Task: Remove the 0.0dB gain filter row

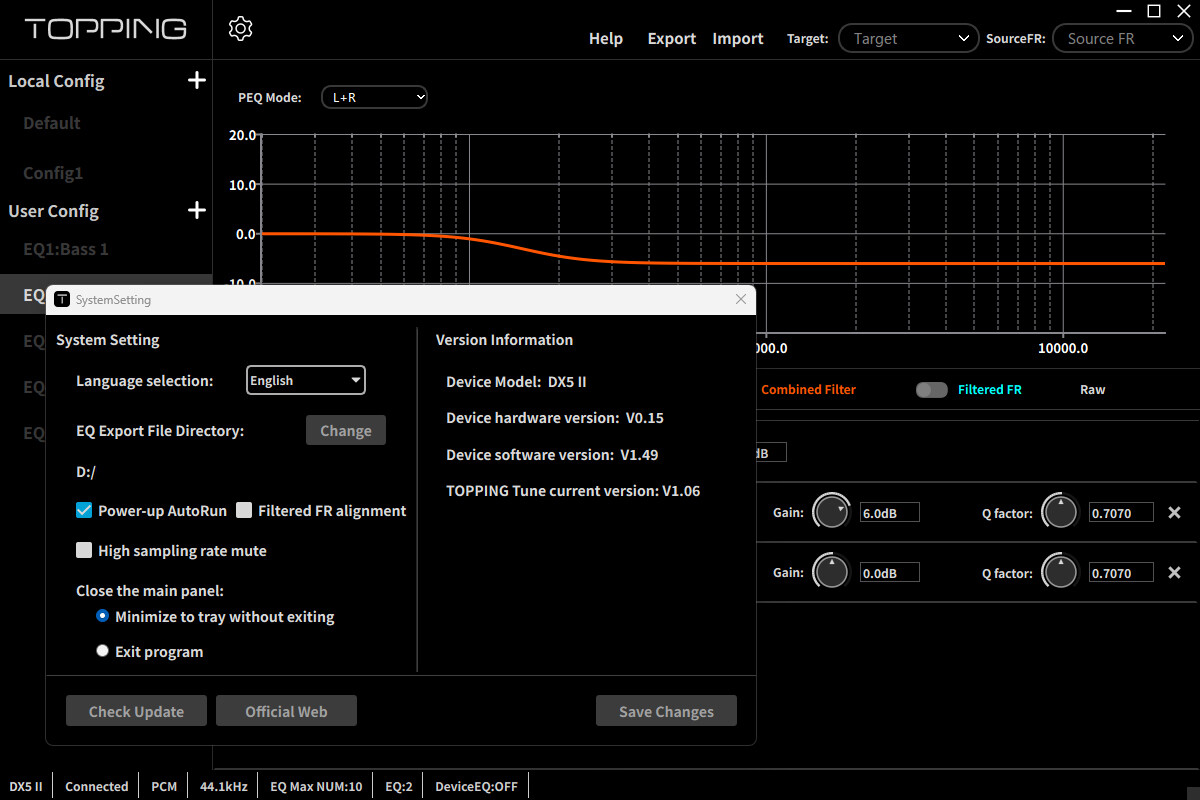Action: 1175,573
